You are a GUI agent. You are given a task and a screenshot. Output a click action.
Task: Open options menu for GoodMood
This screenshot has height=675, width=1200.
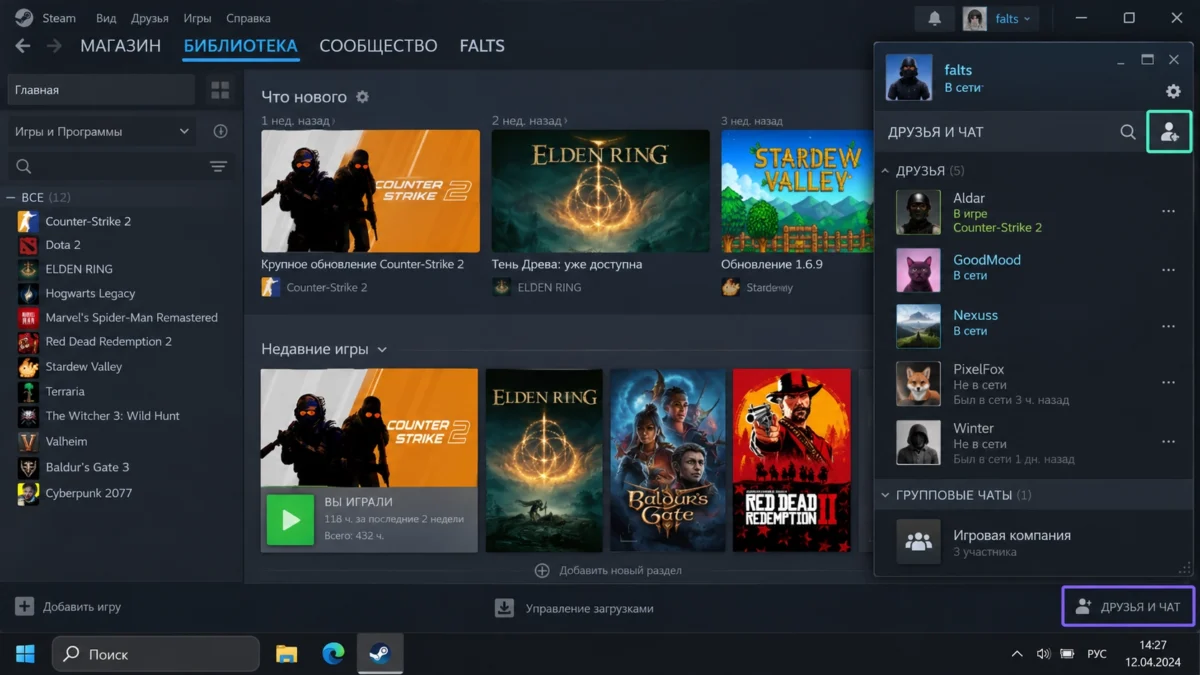[1168, 270]
